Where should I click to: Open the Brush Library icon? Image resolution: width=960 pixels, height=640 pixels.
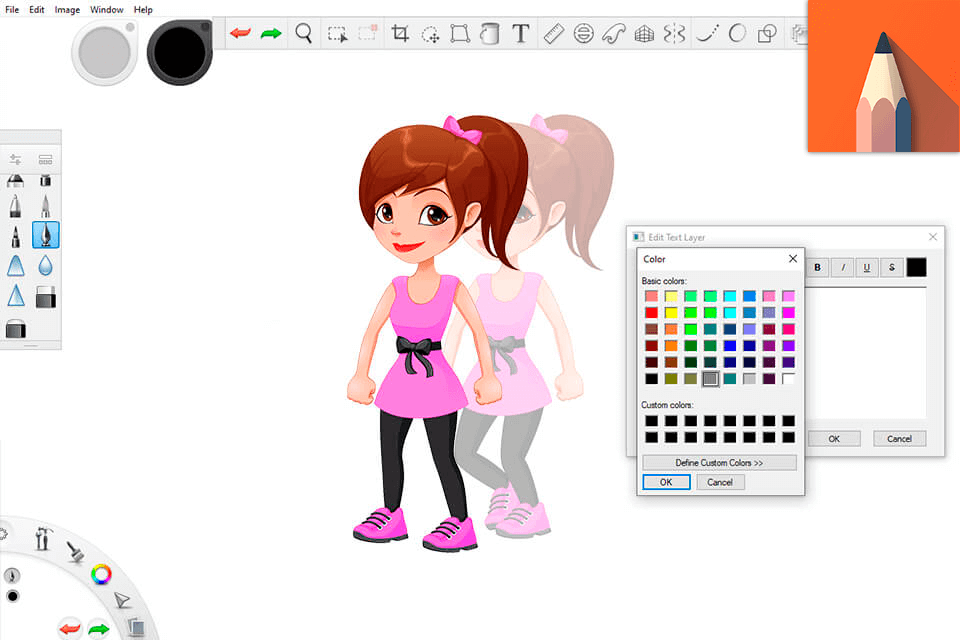[45, 160]
